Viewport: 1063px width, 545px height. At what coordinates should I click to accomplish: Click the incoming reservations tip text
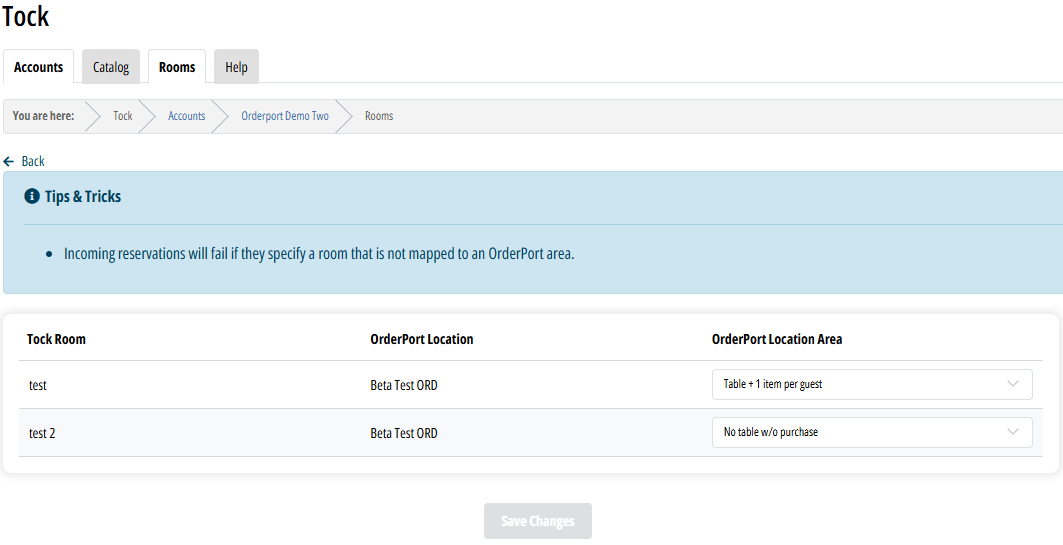click(x=319, y=254)
